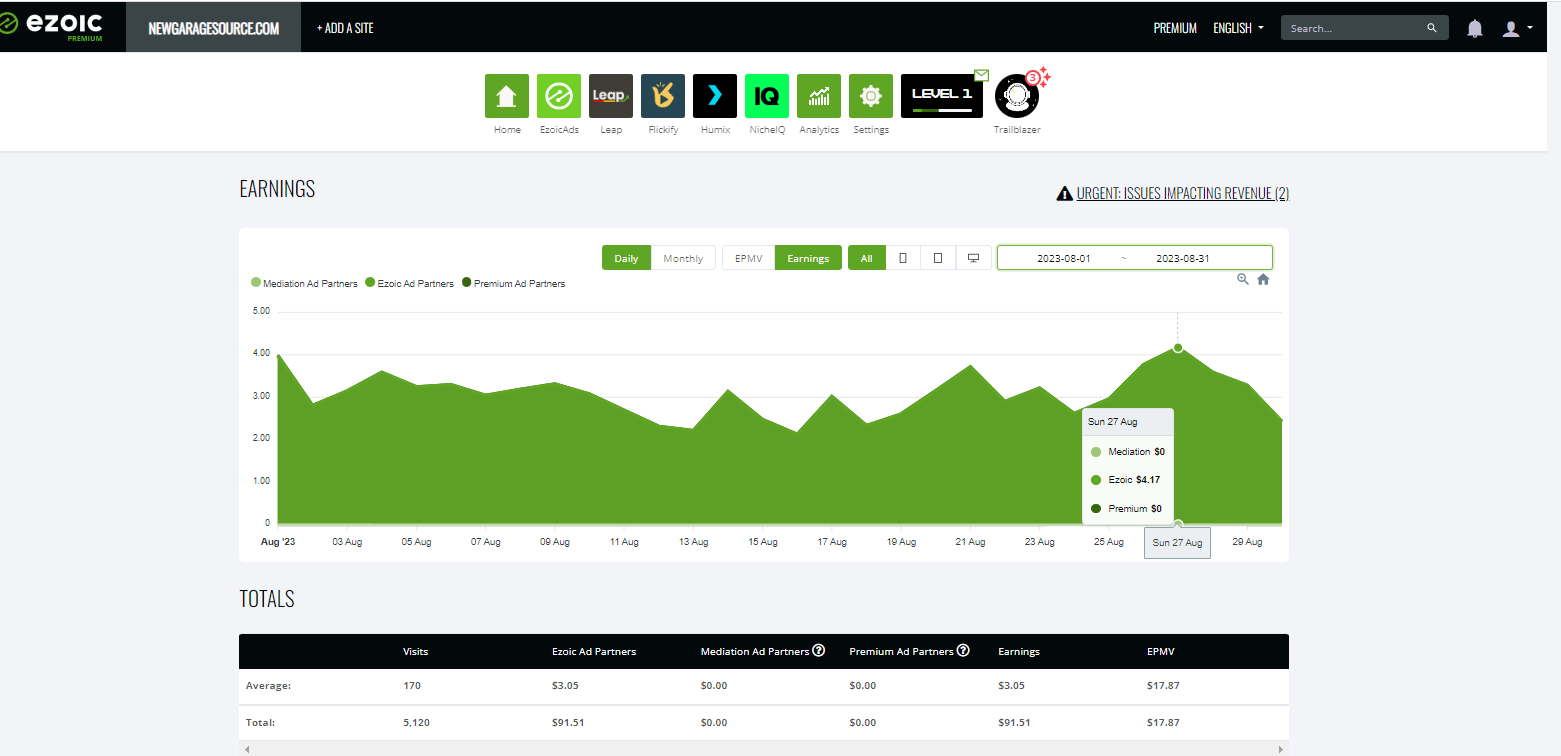Click the 09 Aug axis label
1561x756 pixels.
pyautogui.click(x=554, y=542)
